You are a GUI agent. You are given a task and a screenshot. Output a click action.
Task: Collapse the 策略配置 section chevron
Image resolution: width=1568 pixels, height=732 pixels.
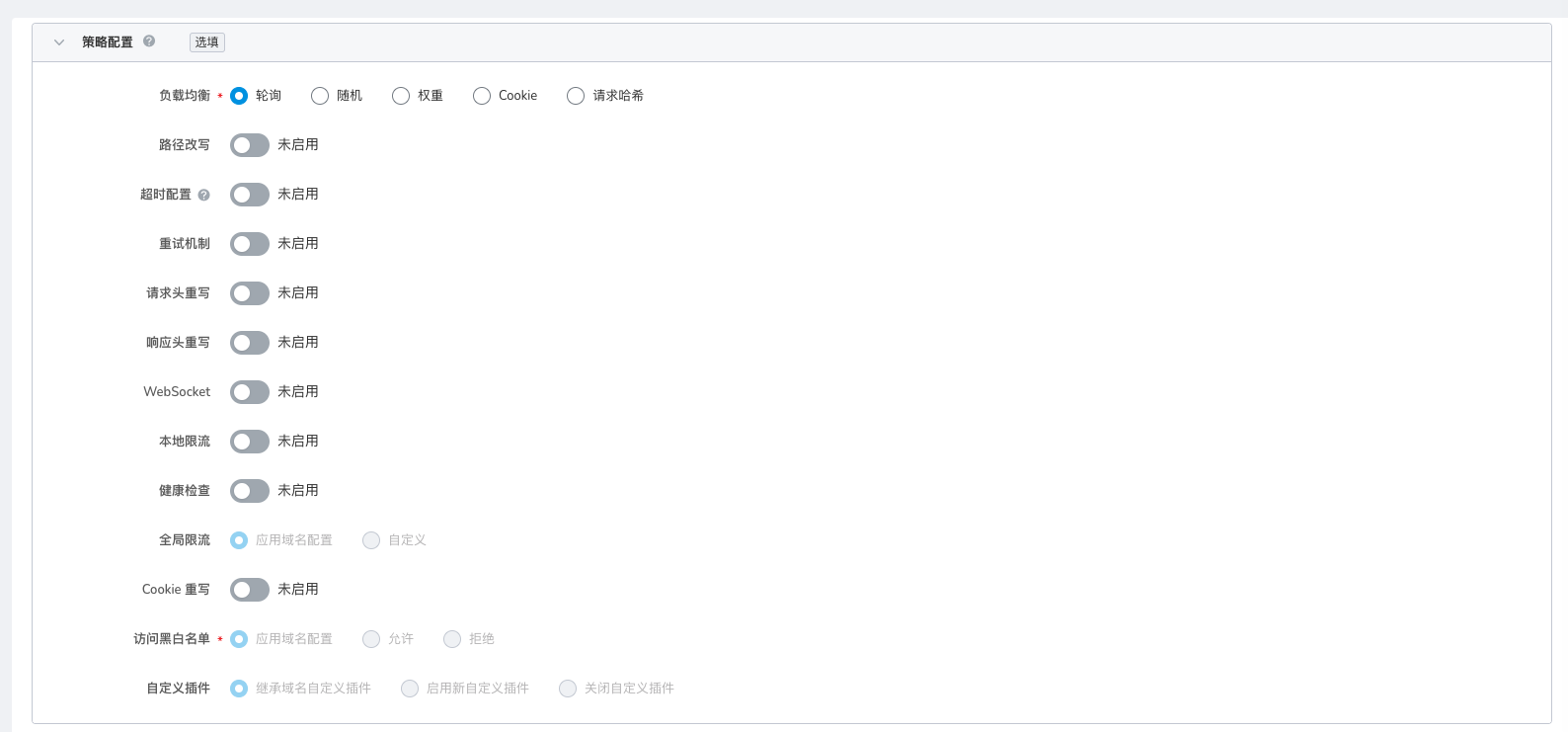(x=59, y=42)
